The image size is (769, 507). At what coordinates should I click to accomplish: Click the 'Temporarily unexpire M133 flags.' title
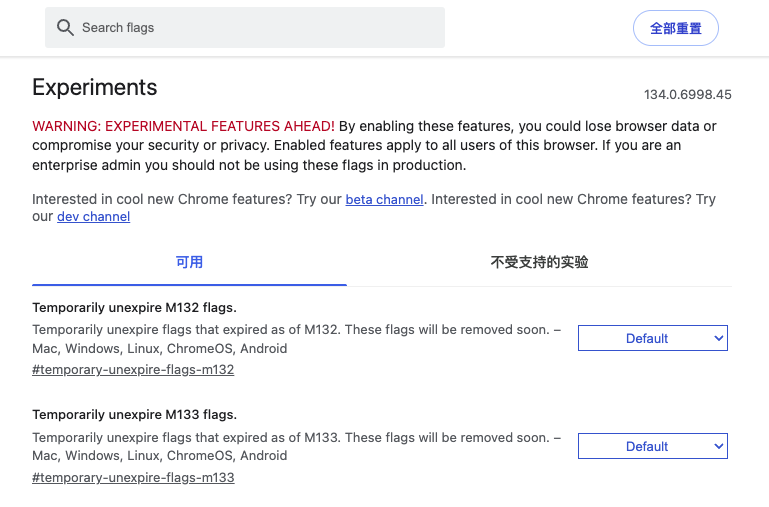134,414
